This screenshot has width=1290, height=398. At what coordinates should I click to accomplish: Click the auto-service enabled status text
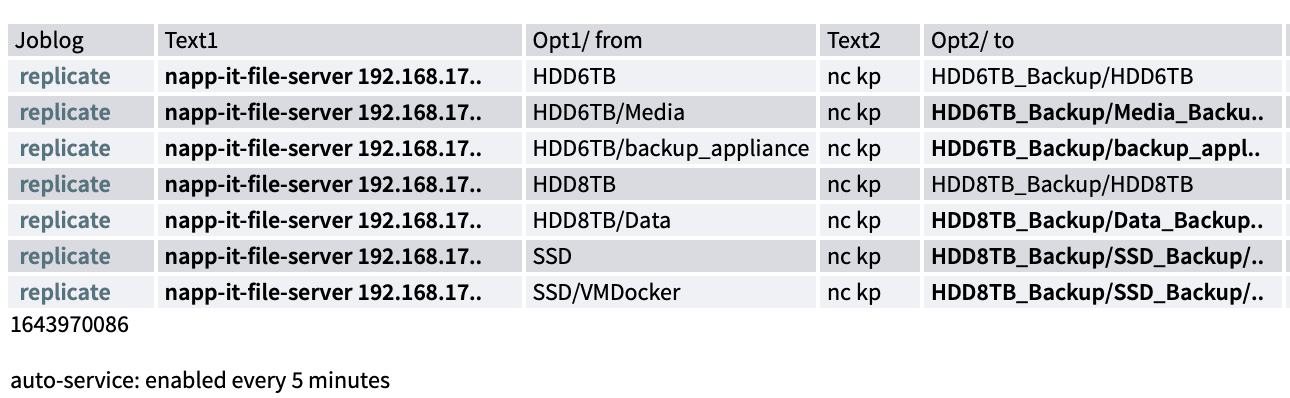tap(199, 380)
